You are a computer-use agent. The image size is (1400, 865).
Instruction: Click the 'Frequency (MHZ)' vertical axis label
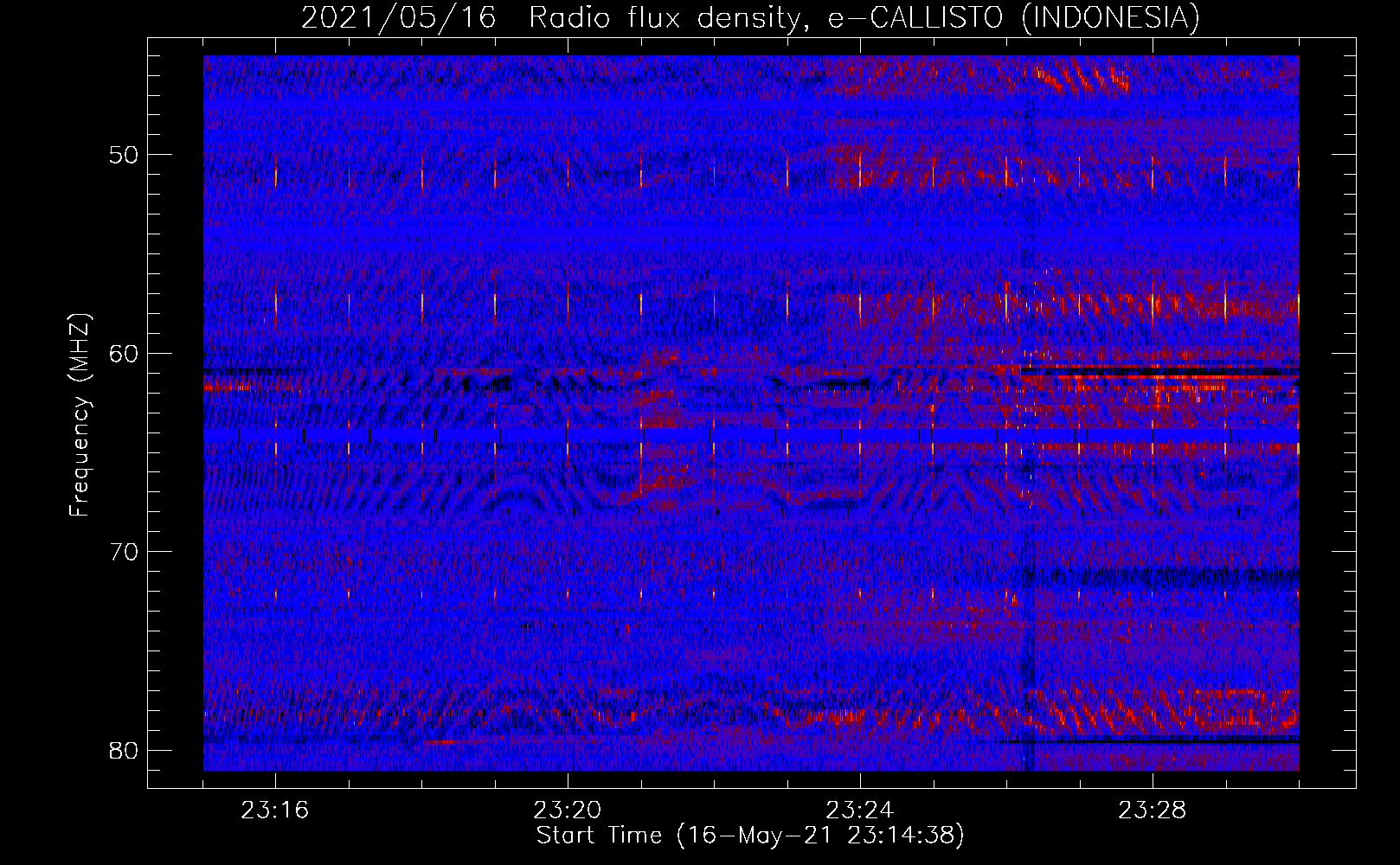pos(79,415)
